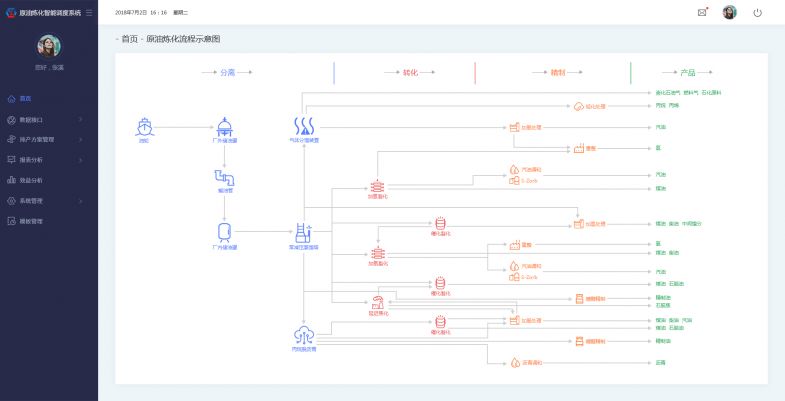
Task: Open 模板管理 in the sidebar
Action: coord(30,221)
